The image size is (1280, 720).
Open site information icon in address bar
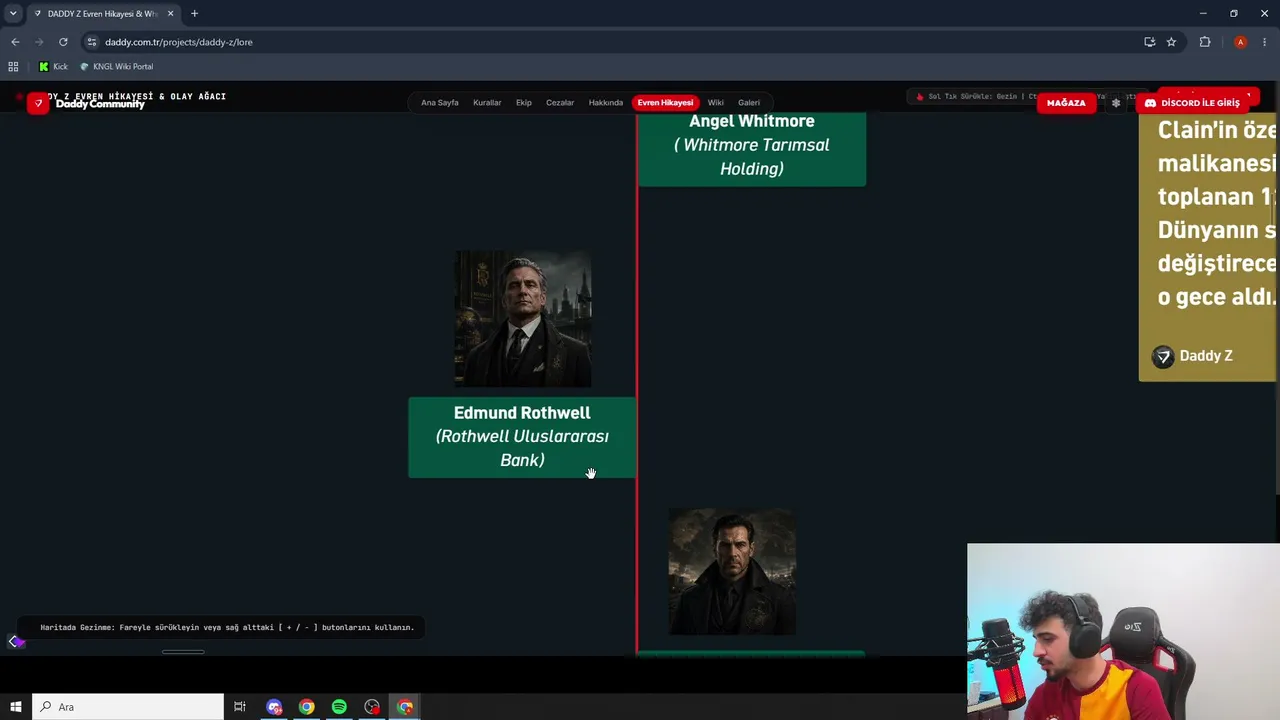(x=92, y=42)
